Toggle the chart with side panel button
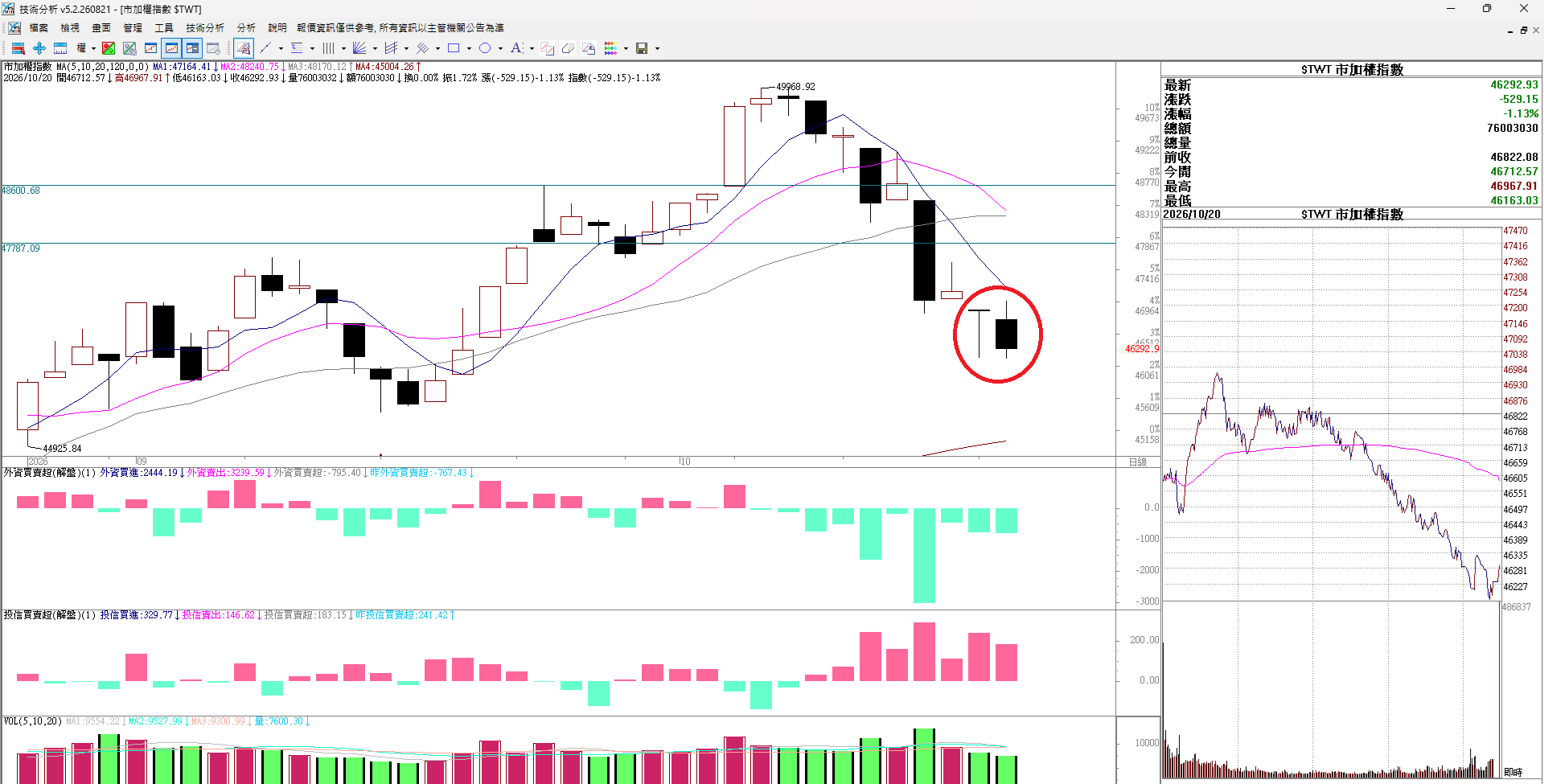Screen dimensions: 1544x784 192,48
